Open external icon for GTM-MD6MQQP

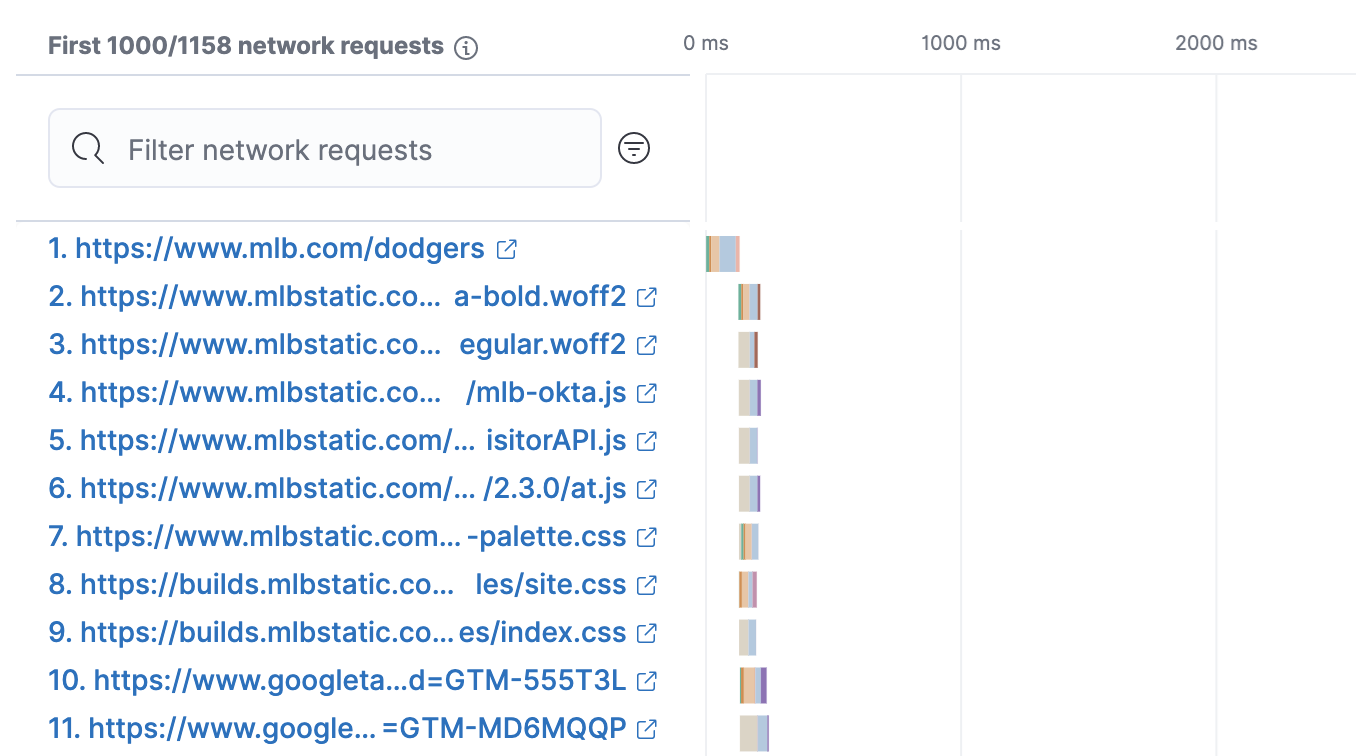click(647, 729)
